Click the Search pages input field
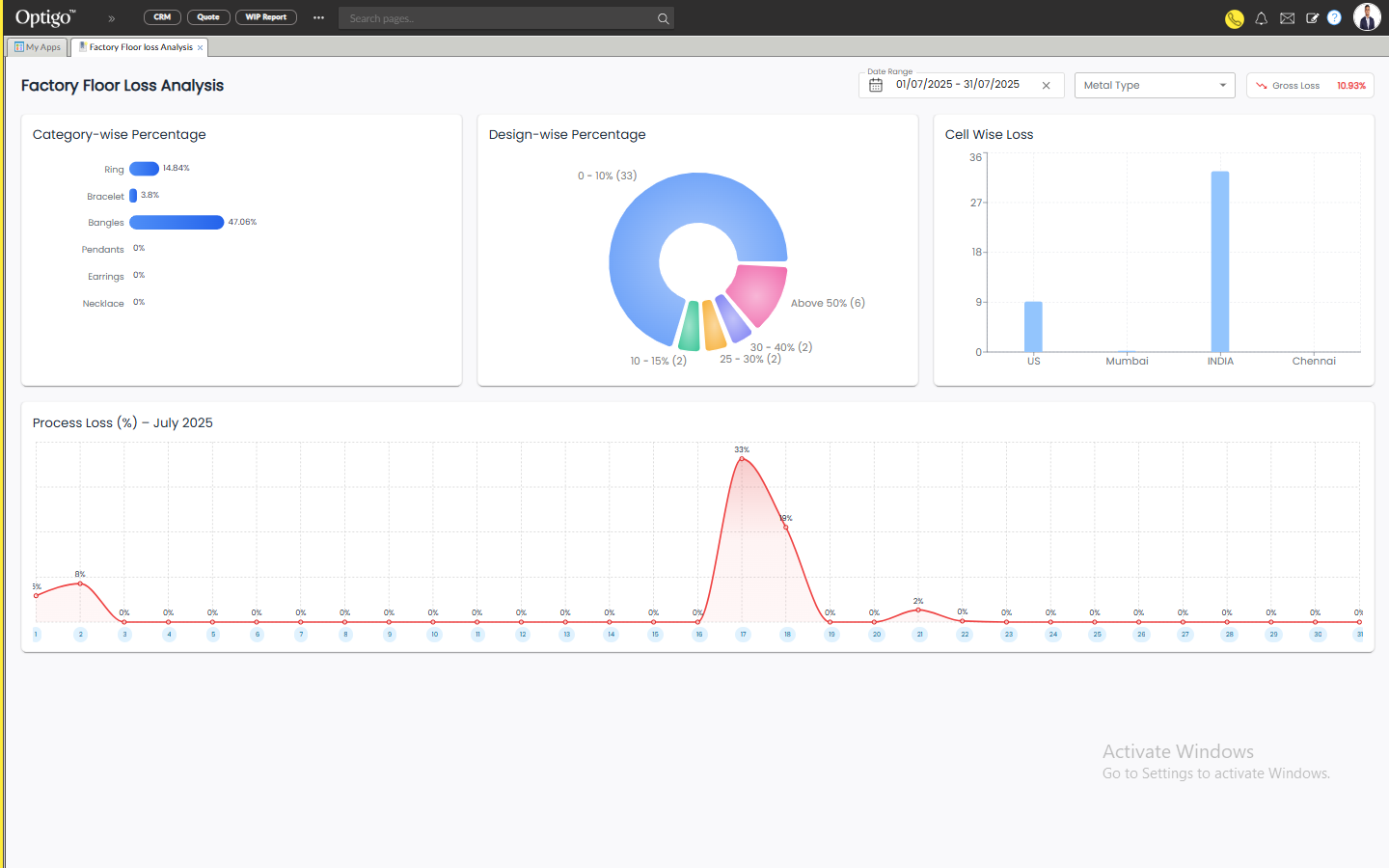Screen dimensions: 1389x868 tap(497, 18)
